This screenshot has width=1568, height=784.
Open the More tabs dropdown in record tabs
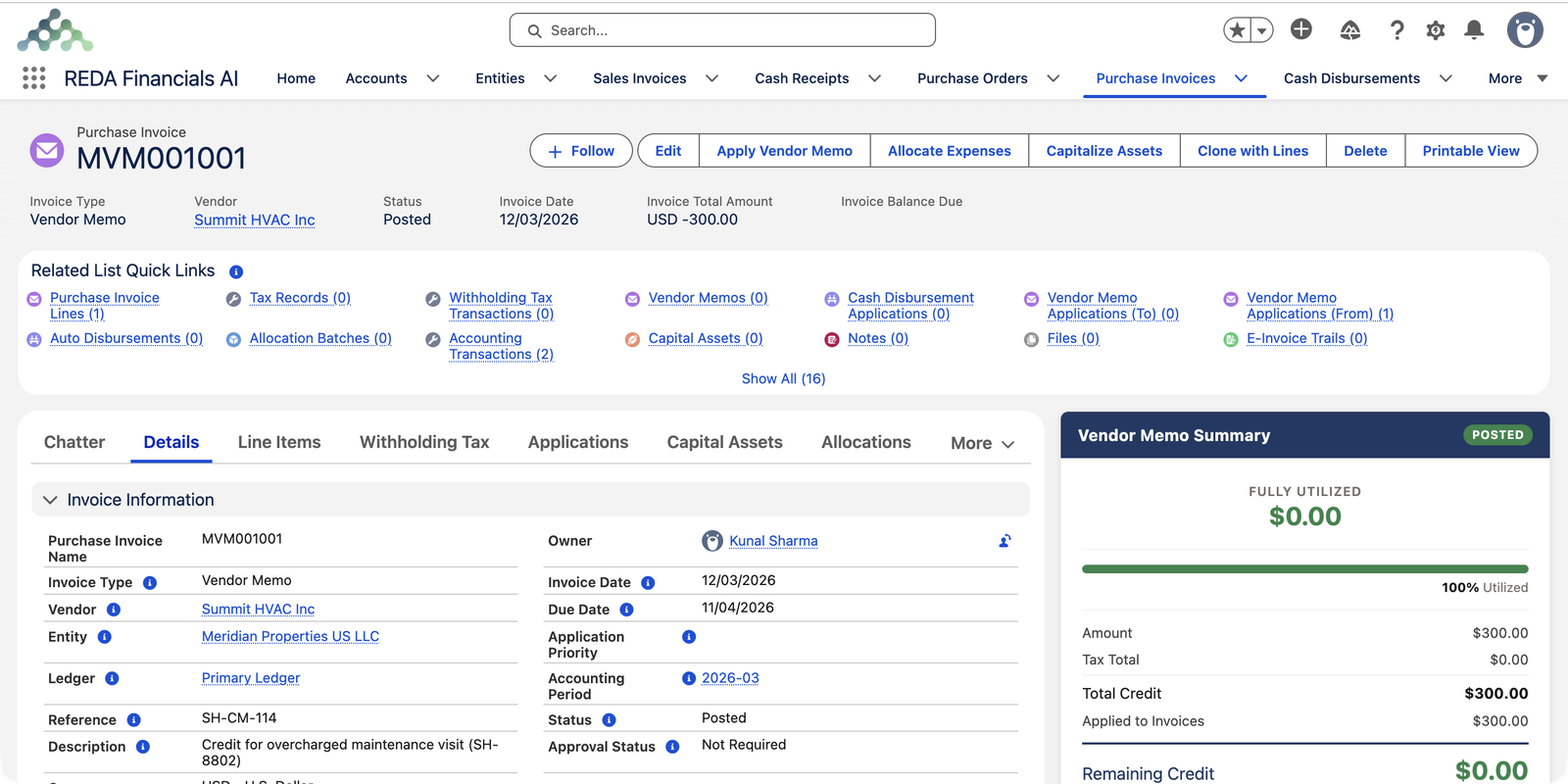point(982,443)
